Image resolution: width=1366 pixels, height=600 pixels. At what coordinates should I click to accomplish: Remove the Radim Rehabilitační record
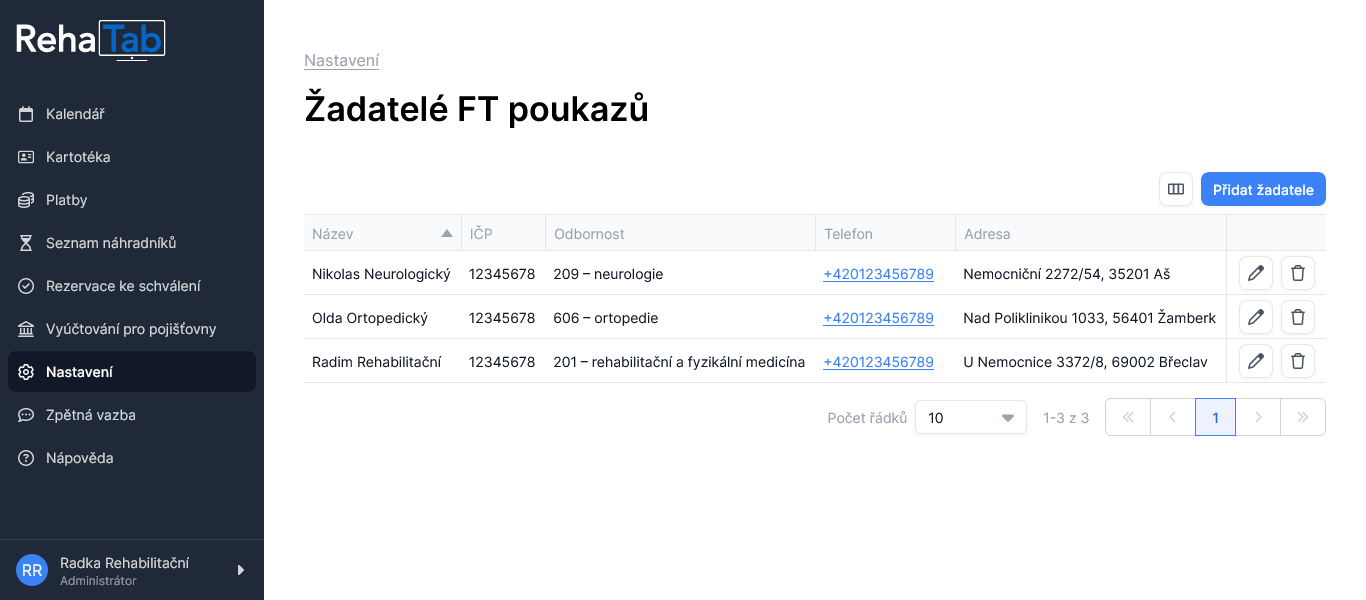point(1297,361)
